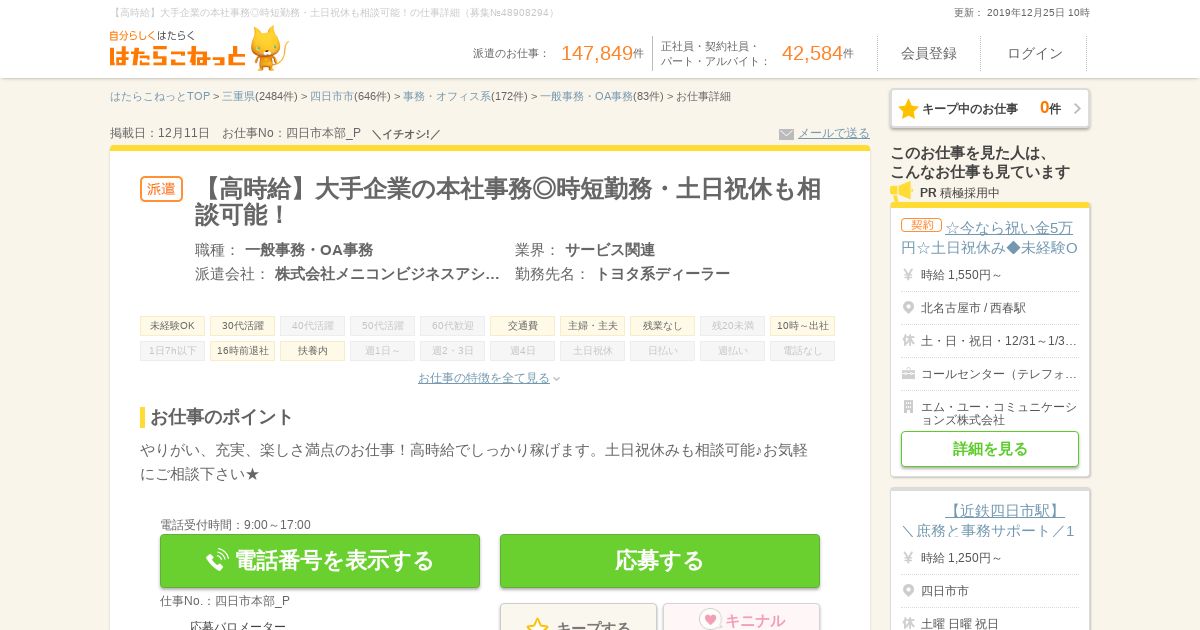Click the location pin beside 北名古屋市 / 西春駅
1200x630 pixels.
pyautogui.click(x=908, y=308)
